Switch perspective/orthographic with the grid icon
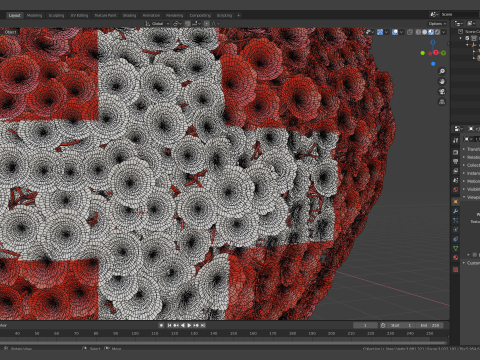This screenshot has height=360, width=480. coord(442,102)
